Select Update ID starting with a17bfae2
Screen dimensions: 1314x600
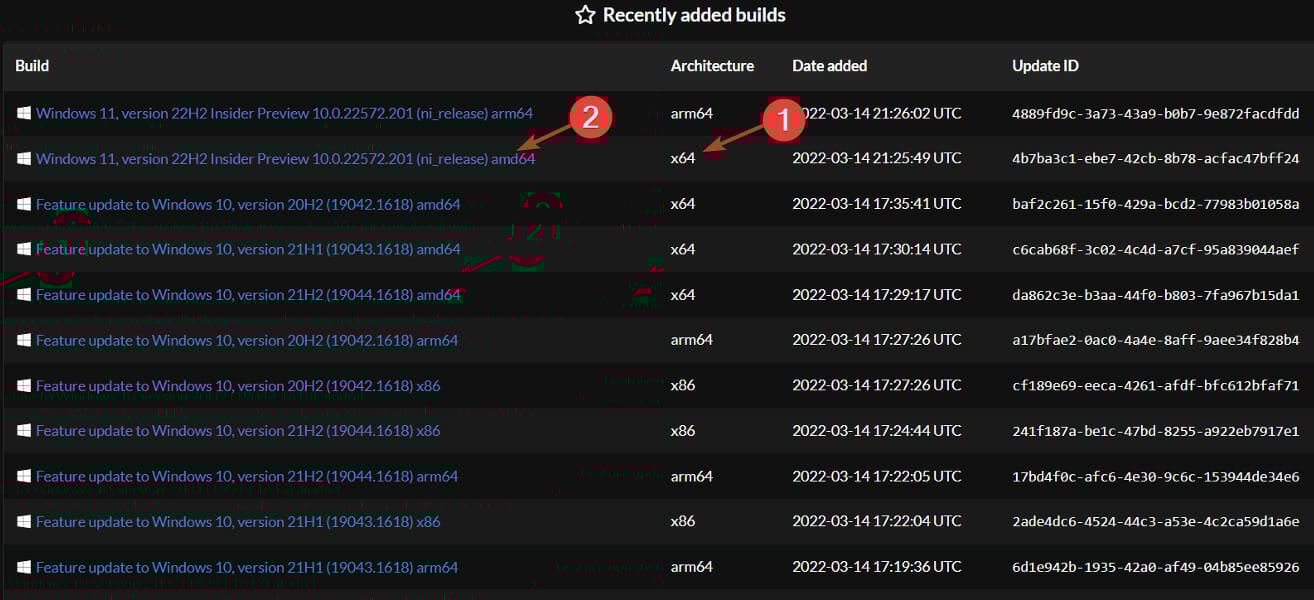coord(1156,340)
